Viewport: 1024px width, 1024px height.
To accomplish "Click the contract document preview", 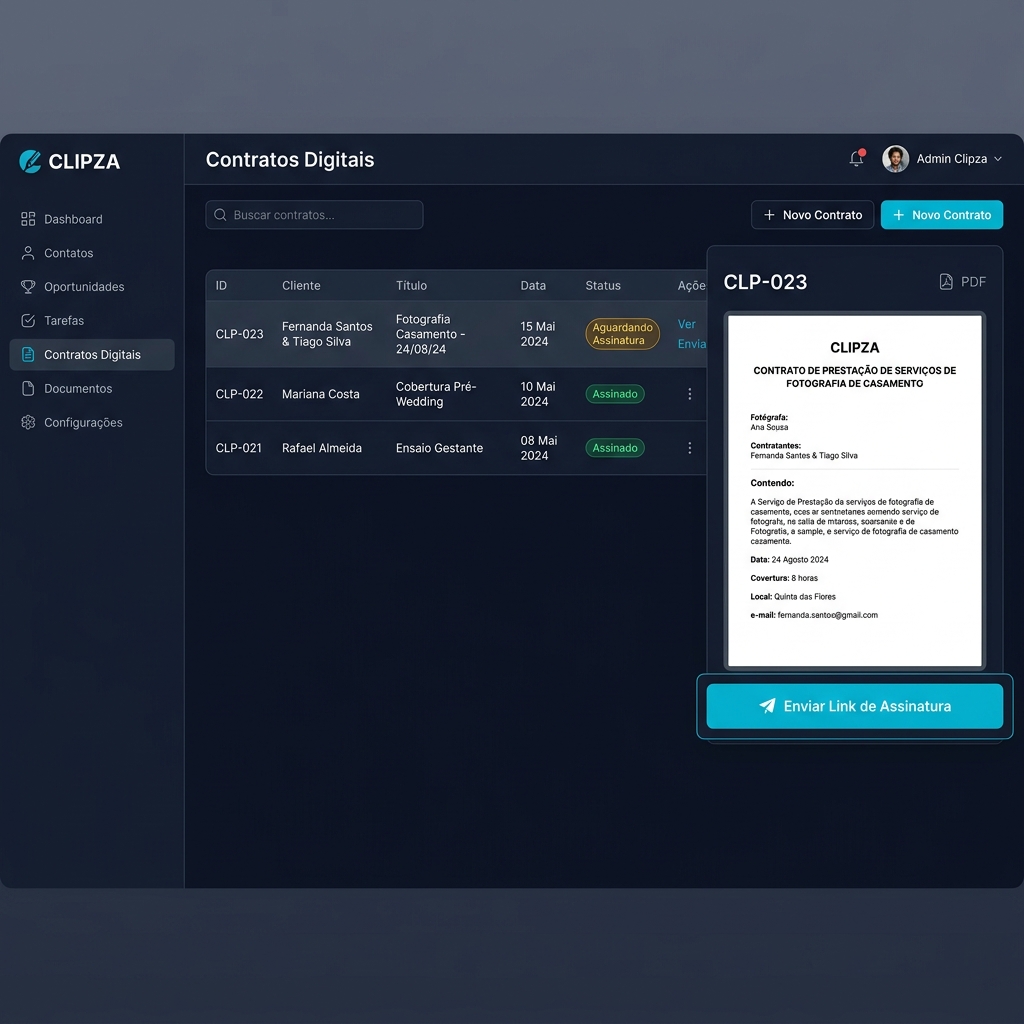I will [854, 491].
